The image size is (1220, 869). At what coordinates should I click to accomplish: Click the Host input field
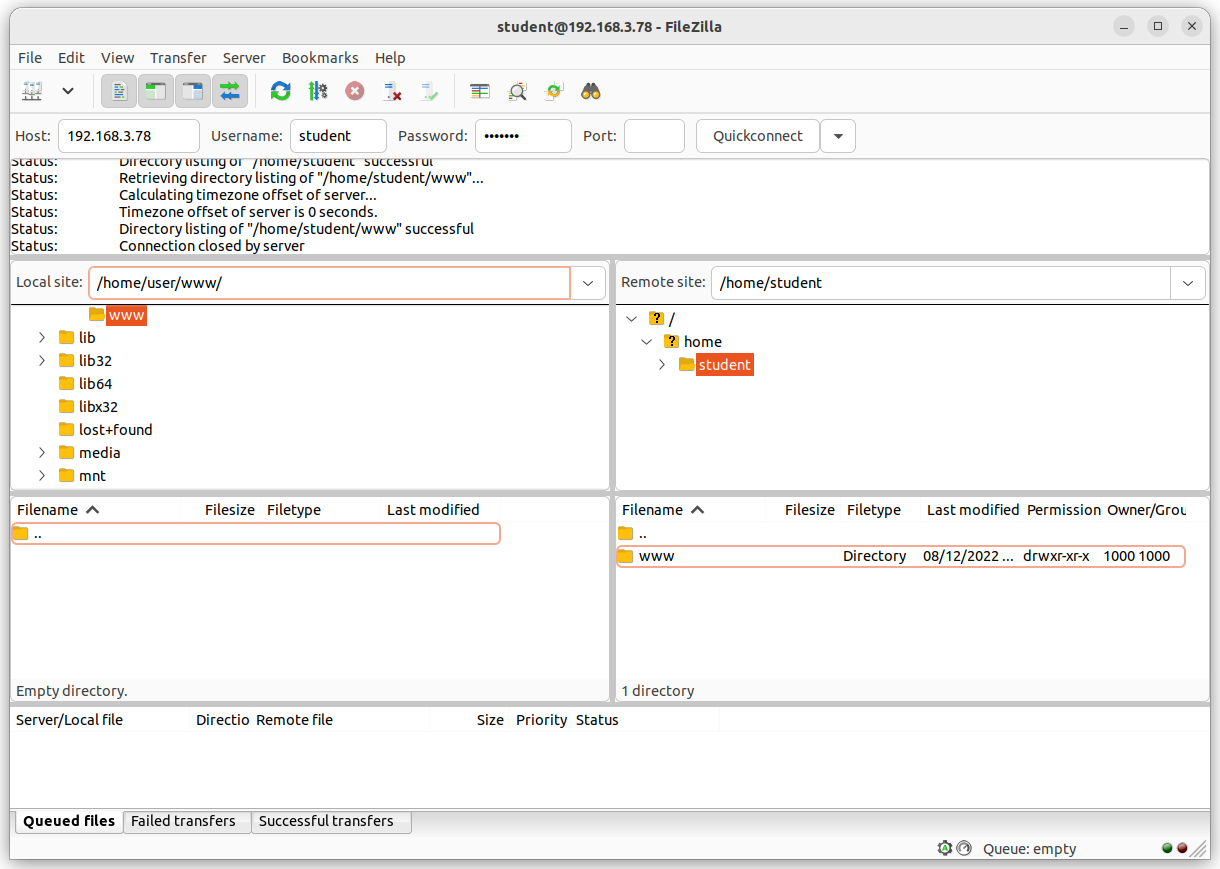coord(128,136)
